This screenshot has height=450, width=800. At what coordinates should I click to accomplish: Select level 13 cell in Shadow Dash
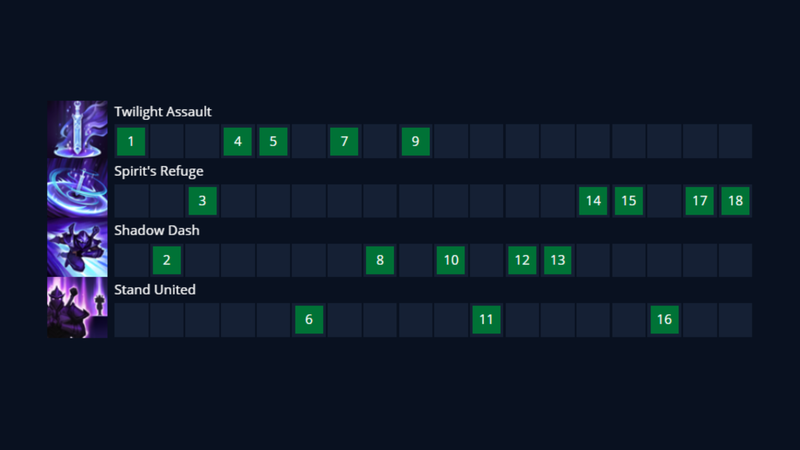[x=558, y=260]
